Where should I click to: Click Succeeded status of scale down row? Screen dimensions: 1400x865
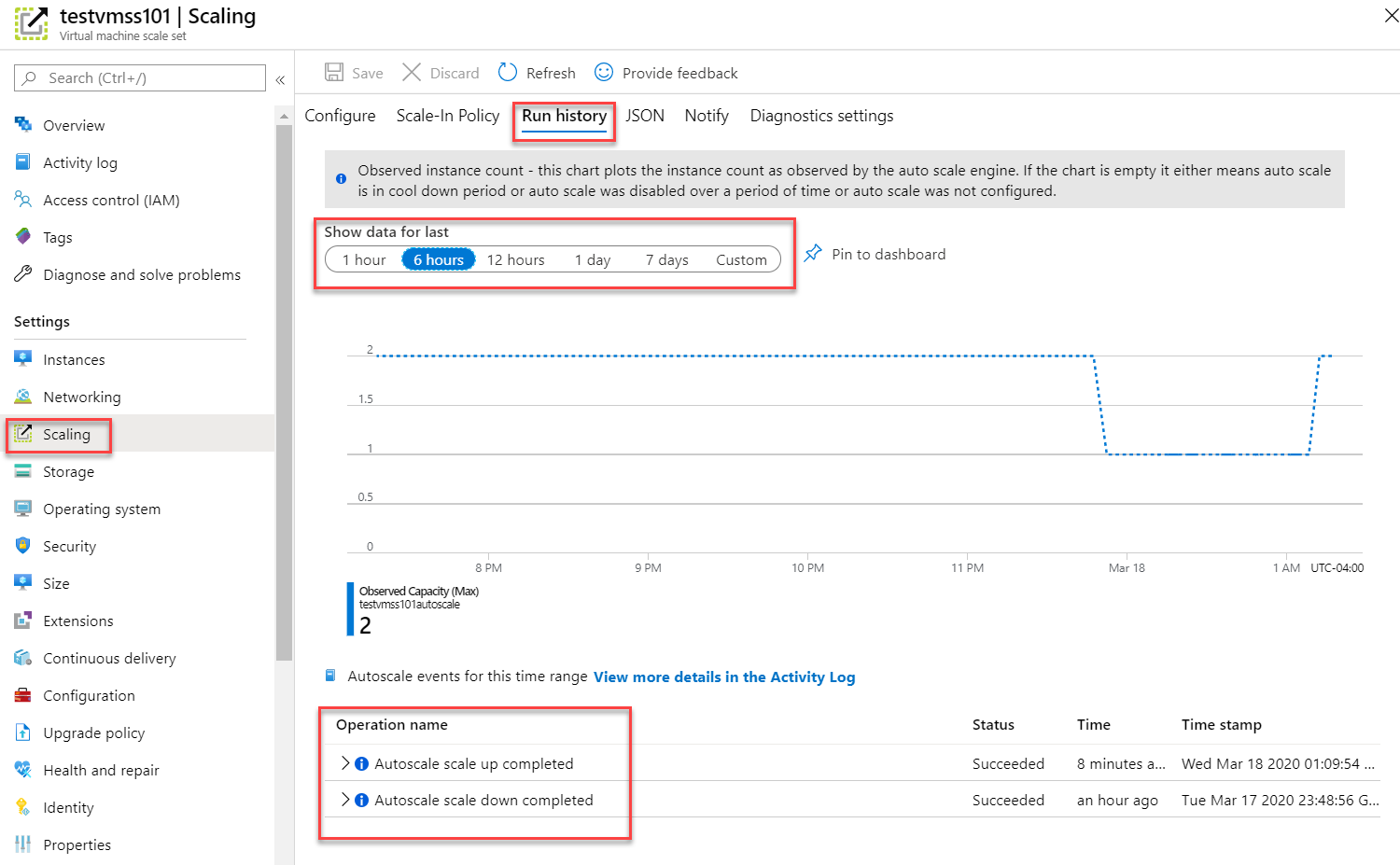pyautogui.click(x=1008, y=800)
